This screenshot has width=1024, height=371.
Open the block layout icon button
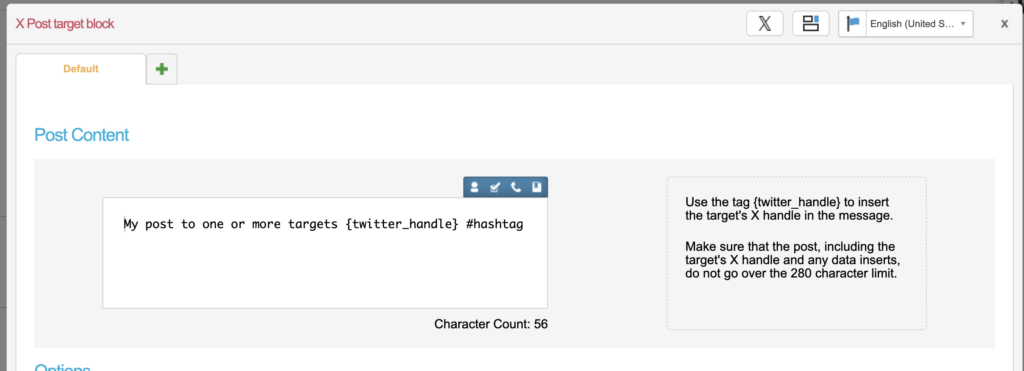point(810,24)
